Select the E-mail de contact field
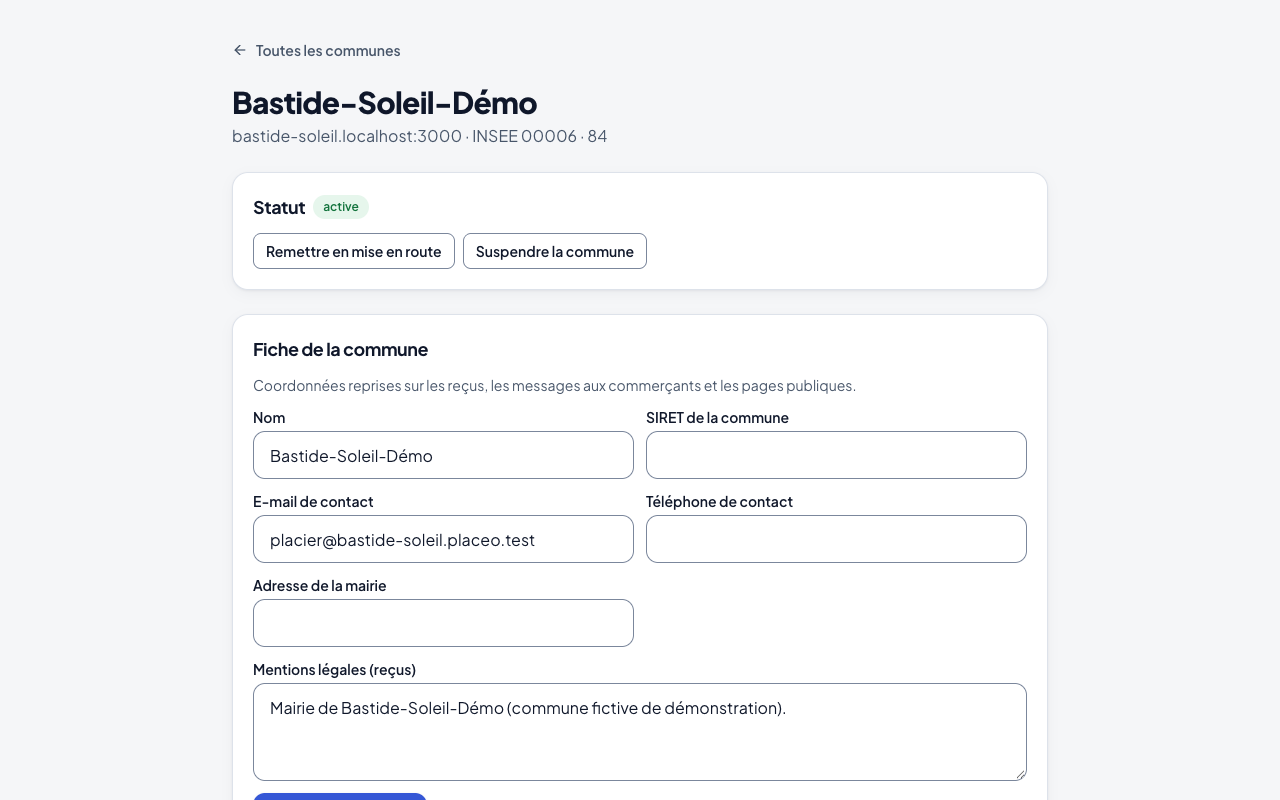 (x=443, y=539)
